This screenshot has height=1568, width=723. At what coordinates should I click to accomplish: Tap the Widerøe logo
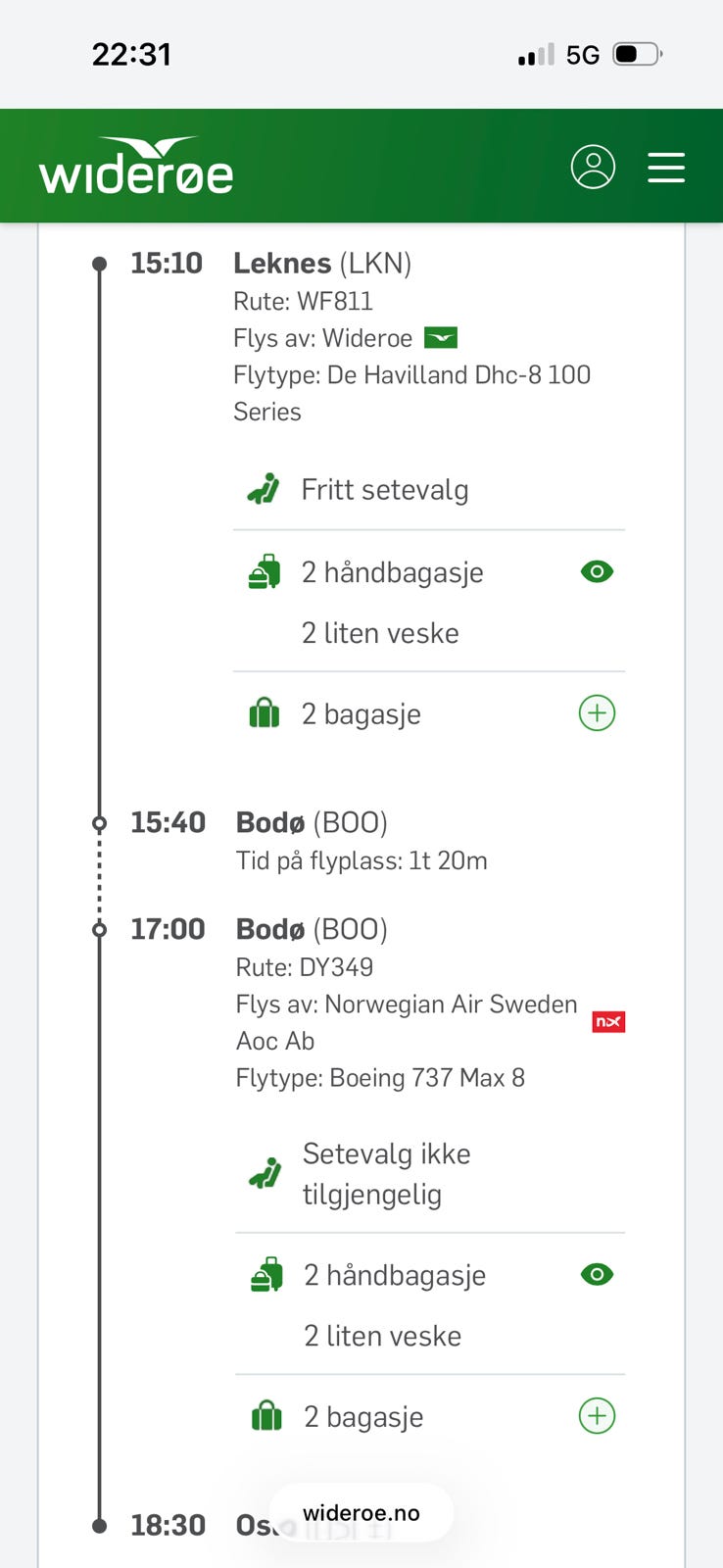[136, 165]
